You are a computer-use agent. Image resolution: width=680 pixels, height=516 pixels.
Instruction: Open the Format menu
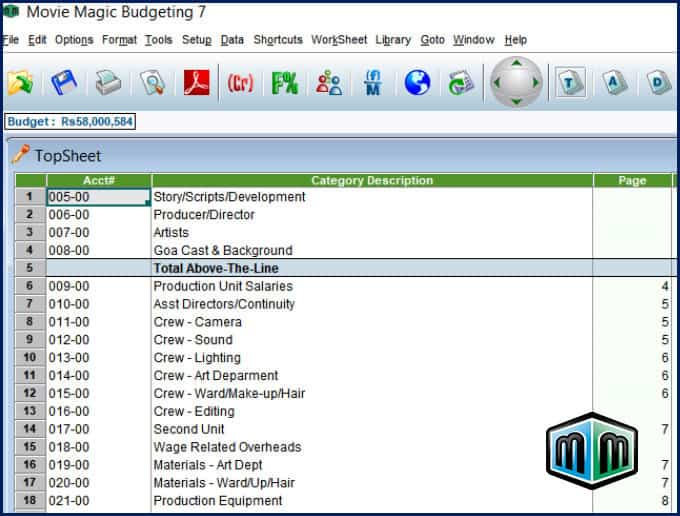(x=119, y=40)
